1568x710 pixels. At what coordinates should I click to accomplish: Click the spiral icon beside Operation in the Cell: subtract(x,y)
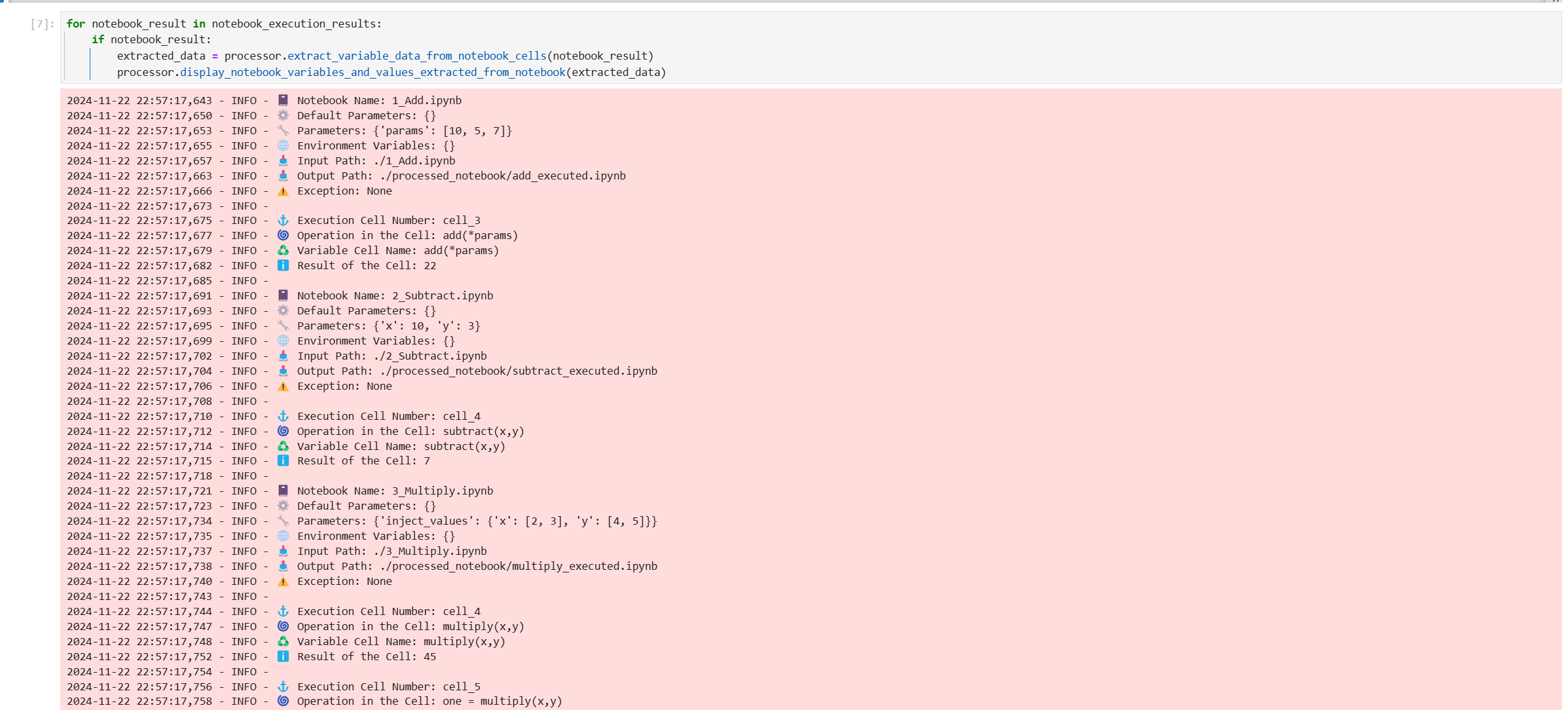point(283,431)
